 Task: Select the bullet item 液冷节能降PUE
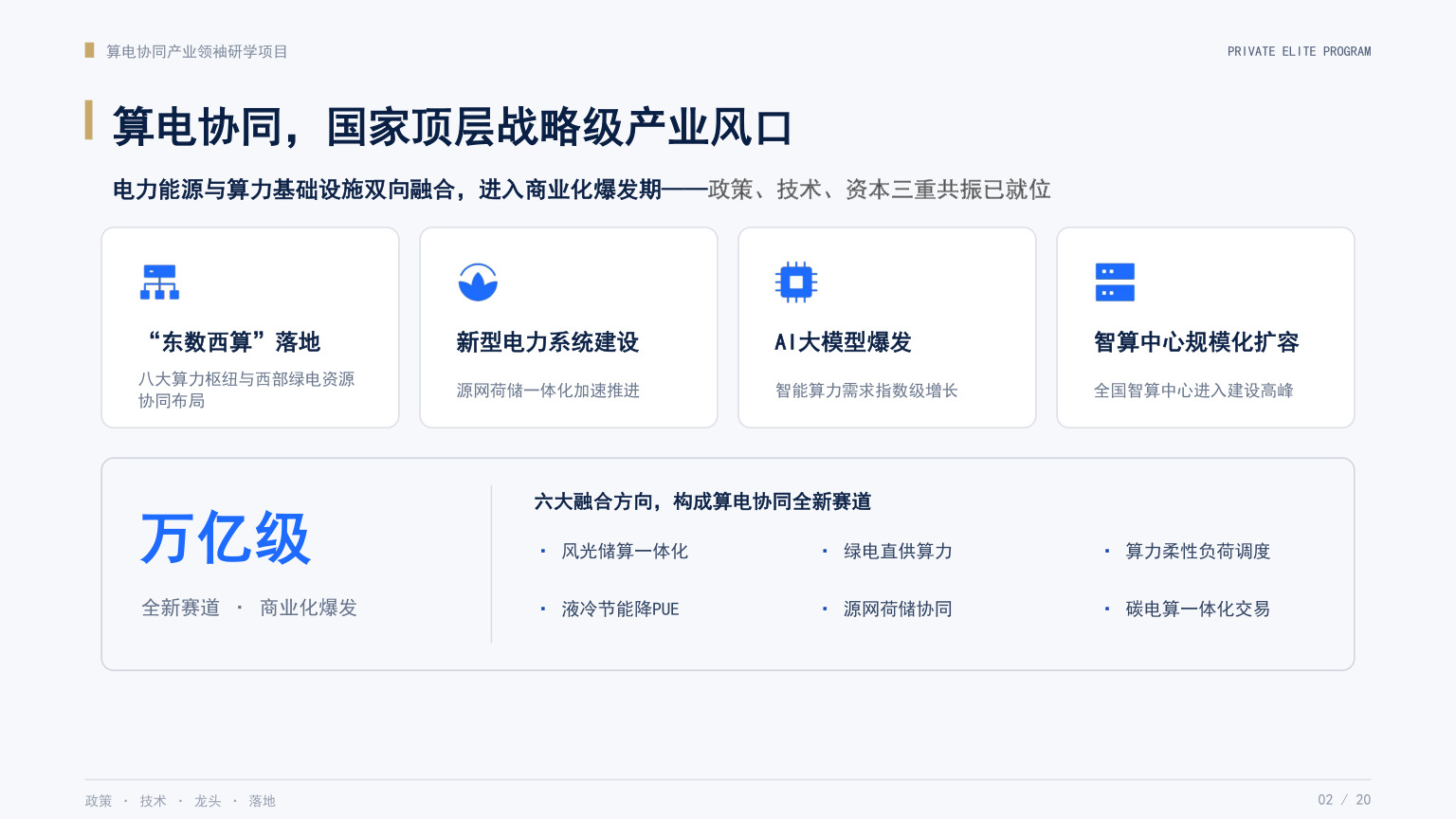[620, 609]
